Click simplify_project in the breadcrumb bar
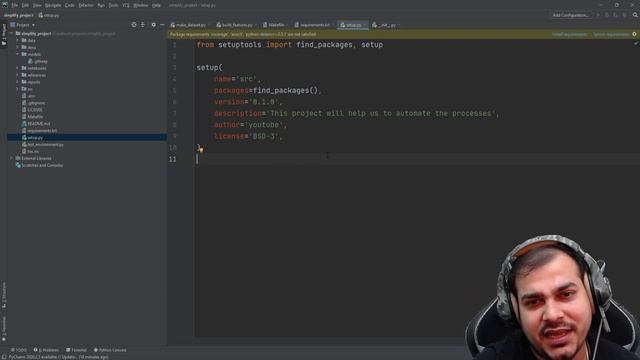Screen dimensions: 640x360 (x=19, y=15)
